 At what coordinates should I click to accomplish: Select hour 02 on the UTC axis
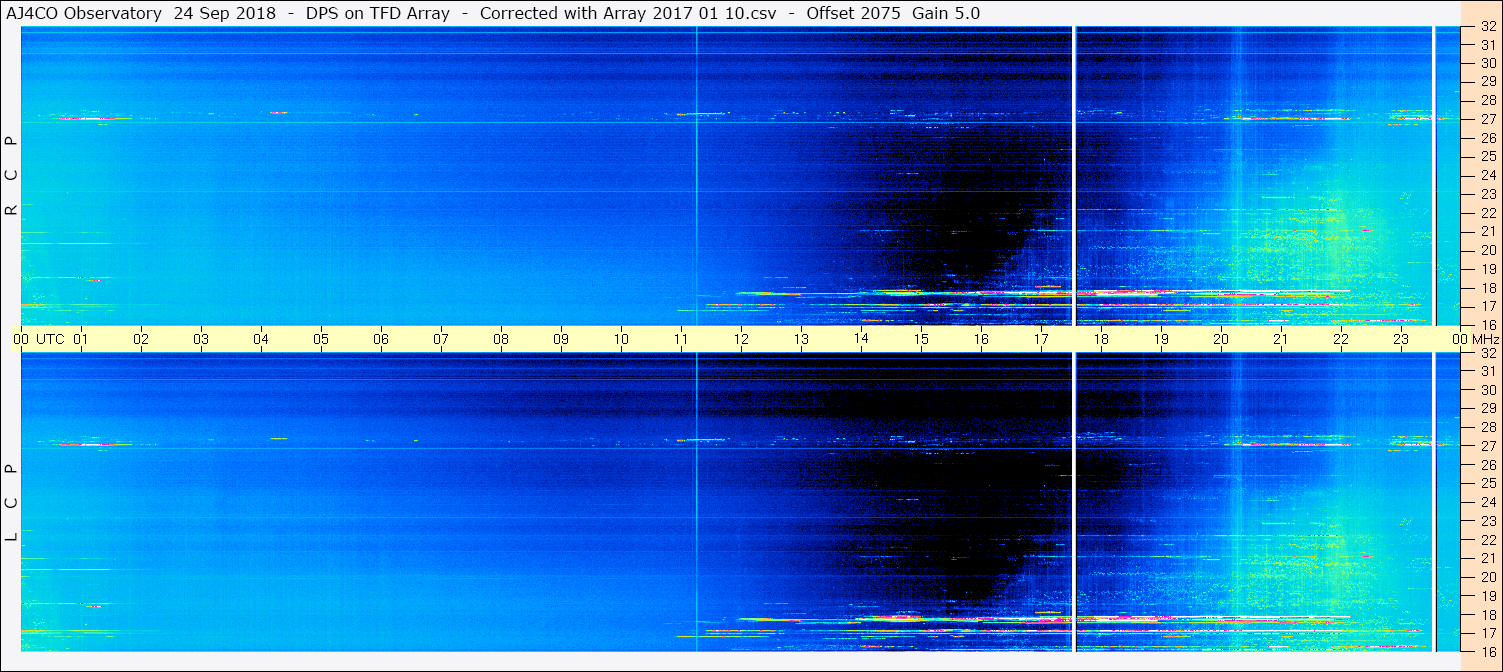(141, 339)
